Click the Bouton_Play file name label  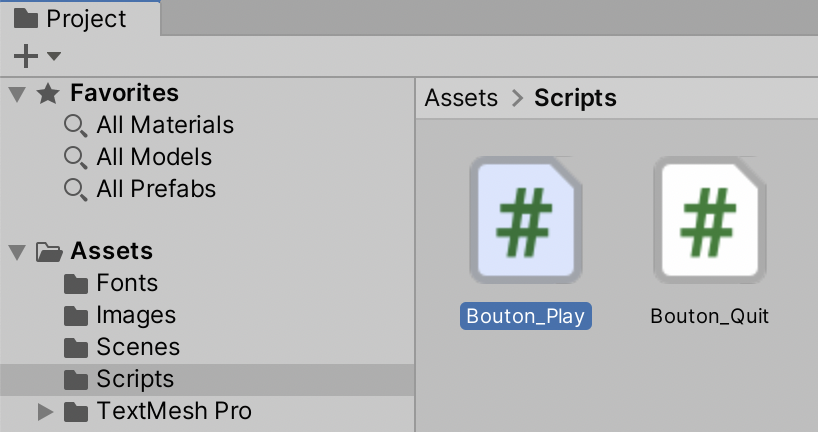(526, 316)
